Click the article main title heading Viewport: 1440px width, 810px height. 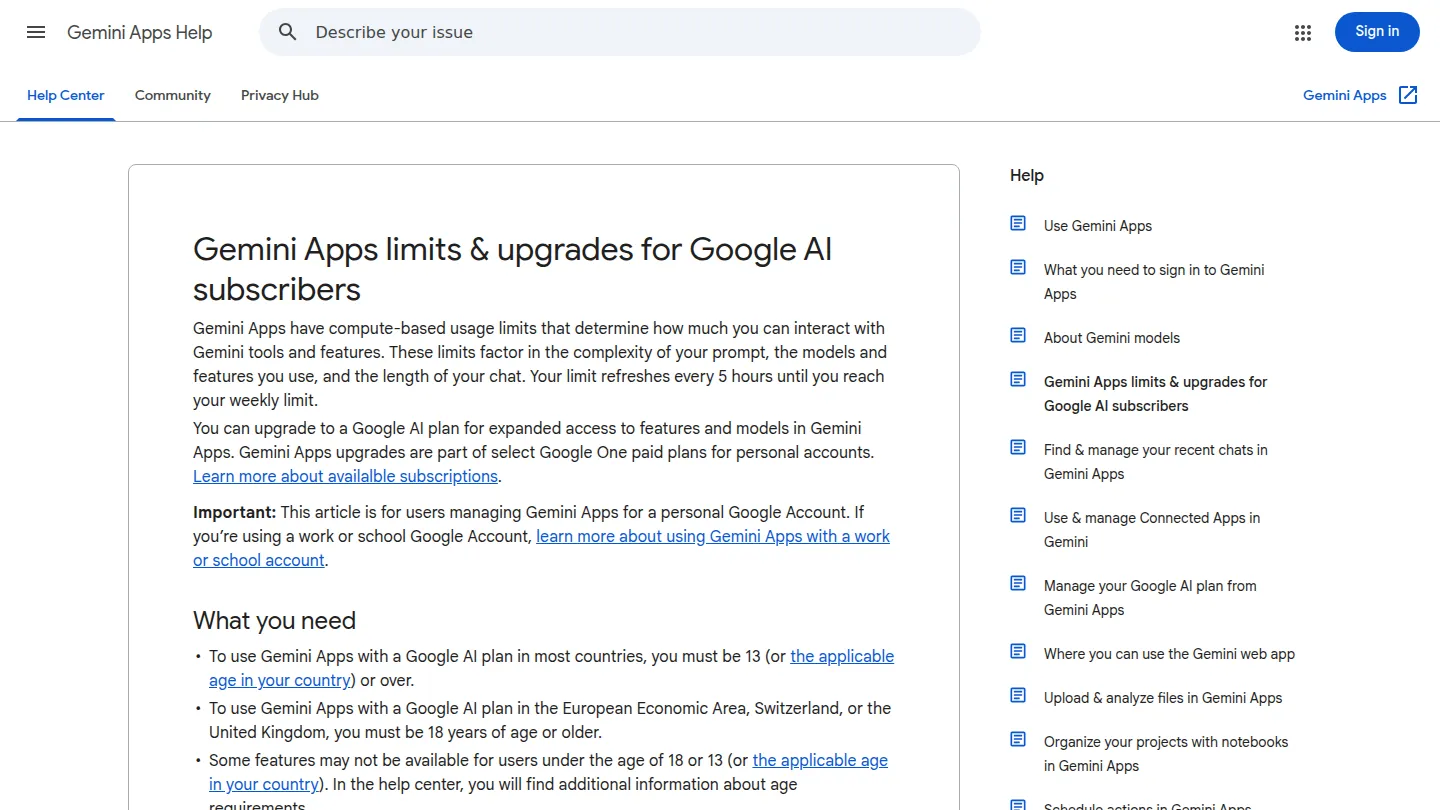[512, 269]
